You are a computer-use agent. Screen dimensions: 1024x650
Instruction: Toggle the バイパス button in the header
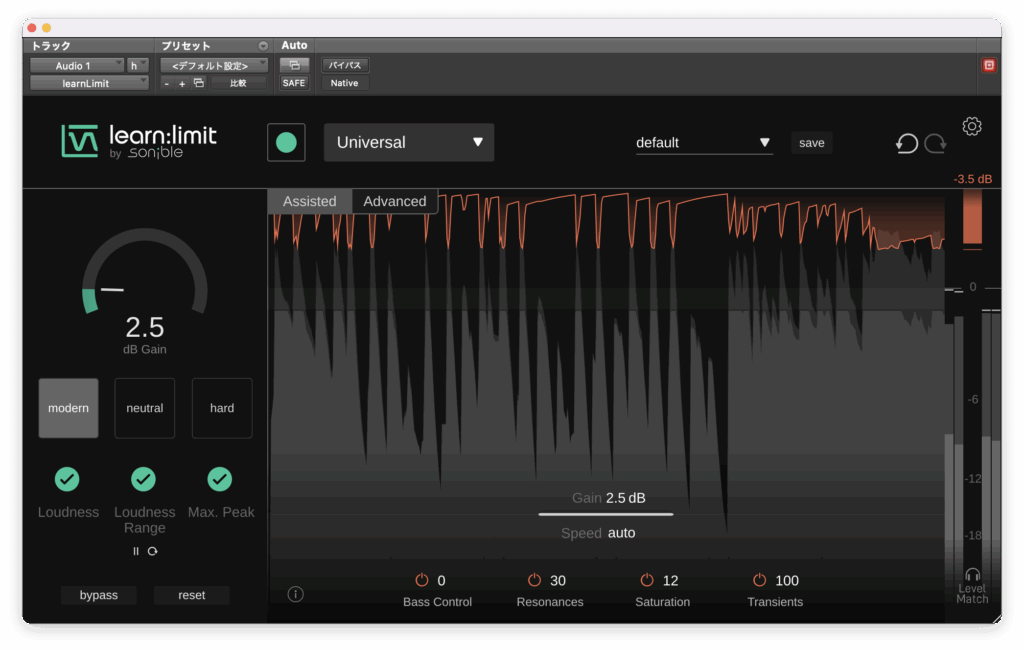click(345, 65)
